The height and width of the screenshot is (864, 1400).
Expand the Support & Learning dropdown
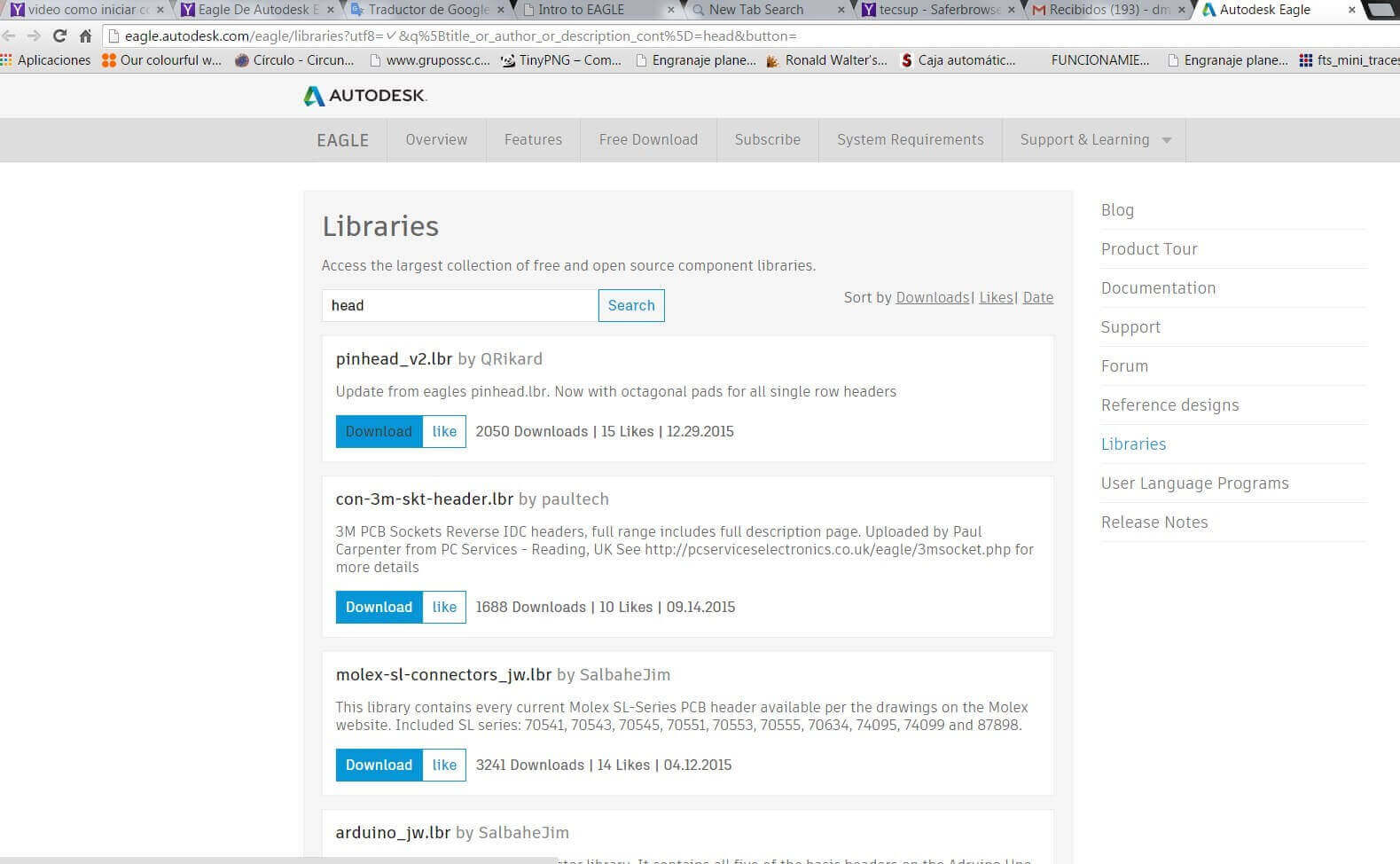click(x=1094, y=140)
